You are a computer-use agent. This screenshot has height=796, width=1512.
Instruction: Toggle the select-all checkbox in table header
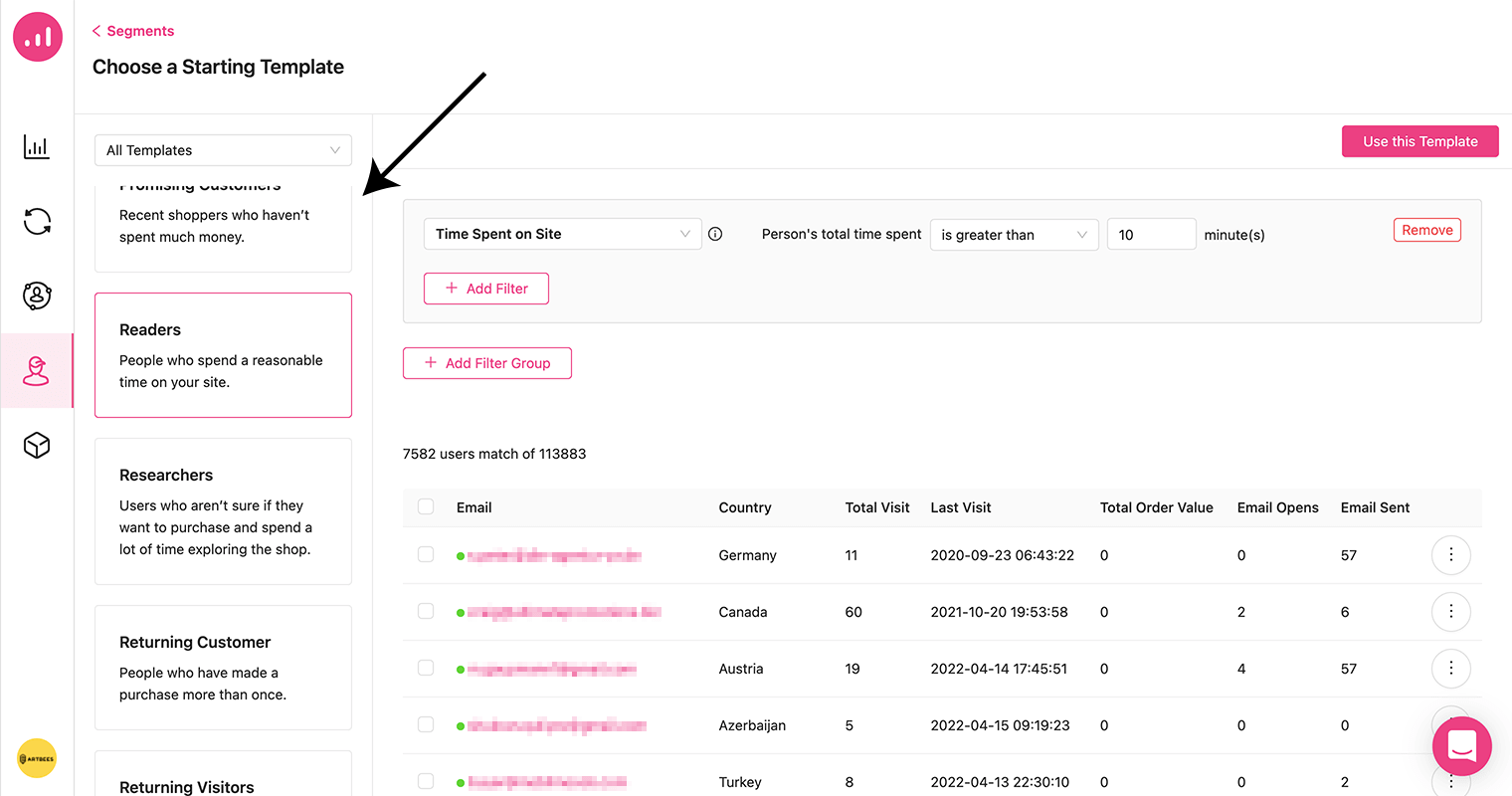coord(426,506)
